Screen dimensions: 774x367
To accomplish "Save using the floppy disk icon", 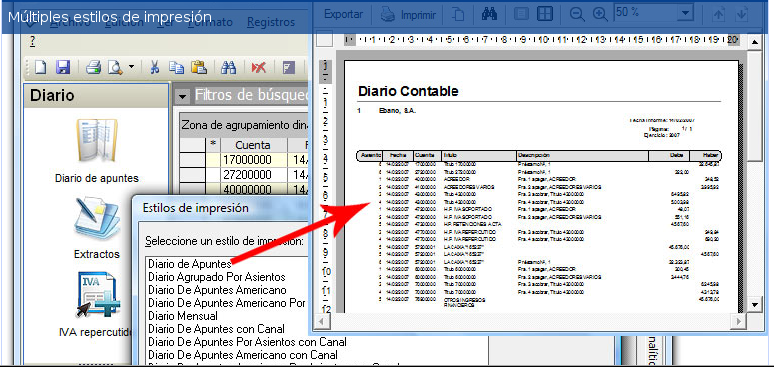I will coord(63,68).
